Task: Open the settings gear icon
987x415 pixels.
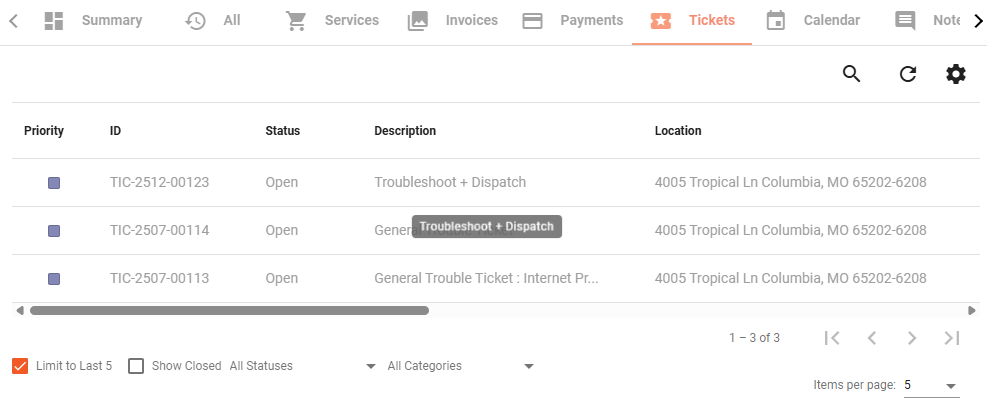Action: (956, 74)
